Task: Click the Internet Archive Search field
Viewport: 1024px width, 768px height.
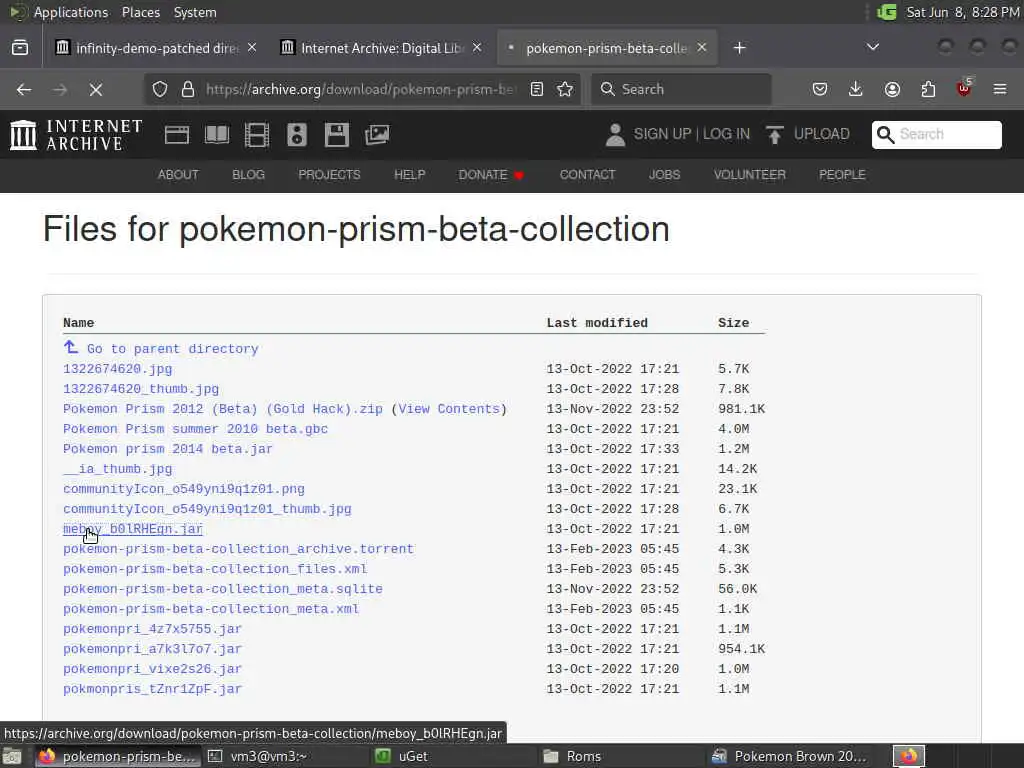Action: tap(936, 135)
